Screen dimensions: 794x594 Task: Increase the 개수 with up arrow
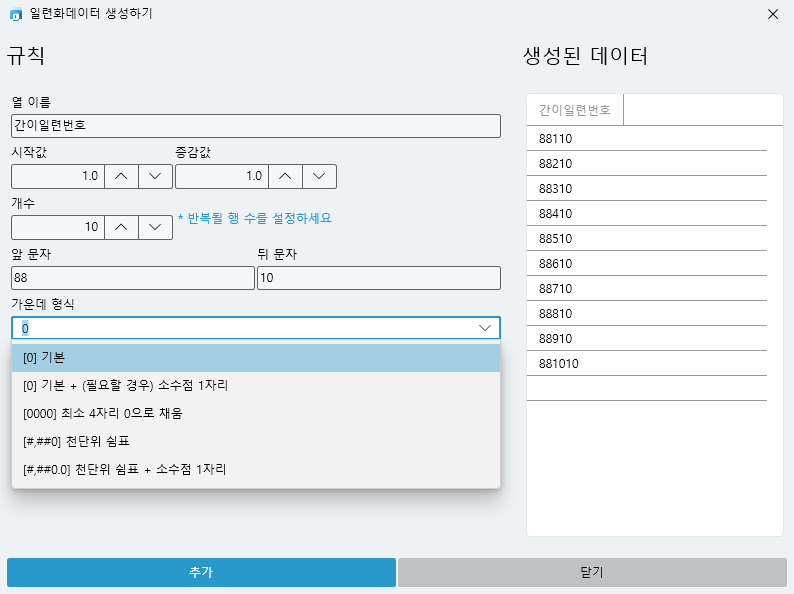tap(121, 227)
